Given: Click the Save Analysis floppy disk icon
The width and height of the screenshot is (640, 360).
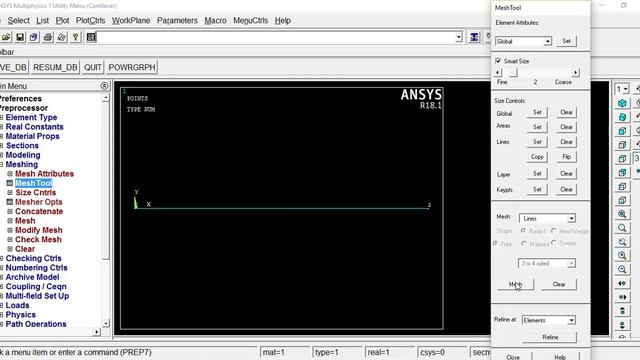Looking at the screenshot, I should (x=20, y=37).
